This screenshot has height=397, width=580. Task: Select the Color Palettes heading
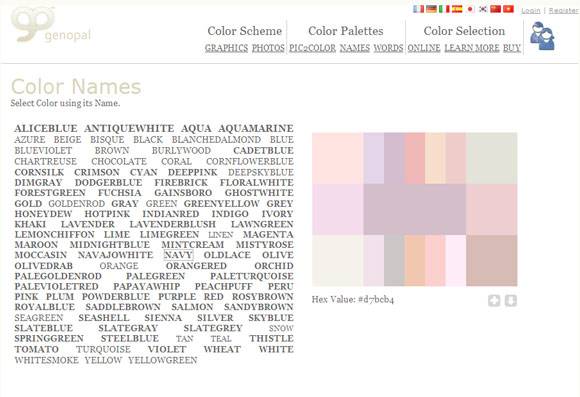click(346, 31)
